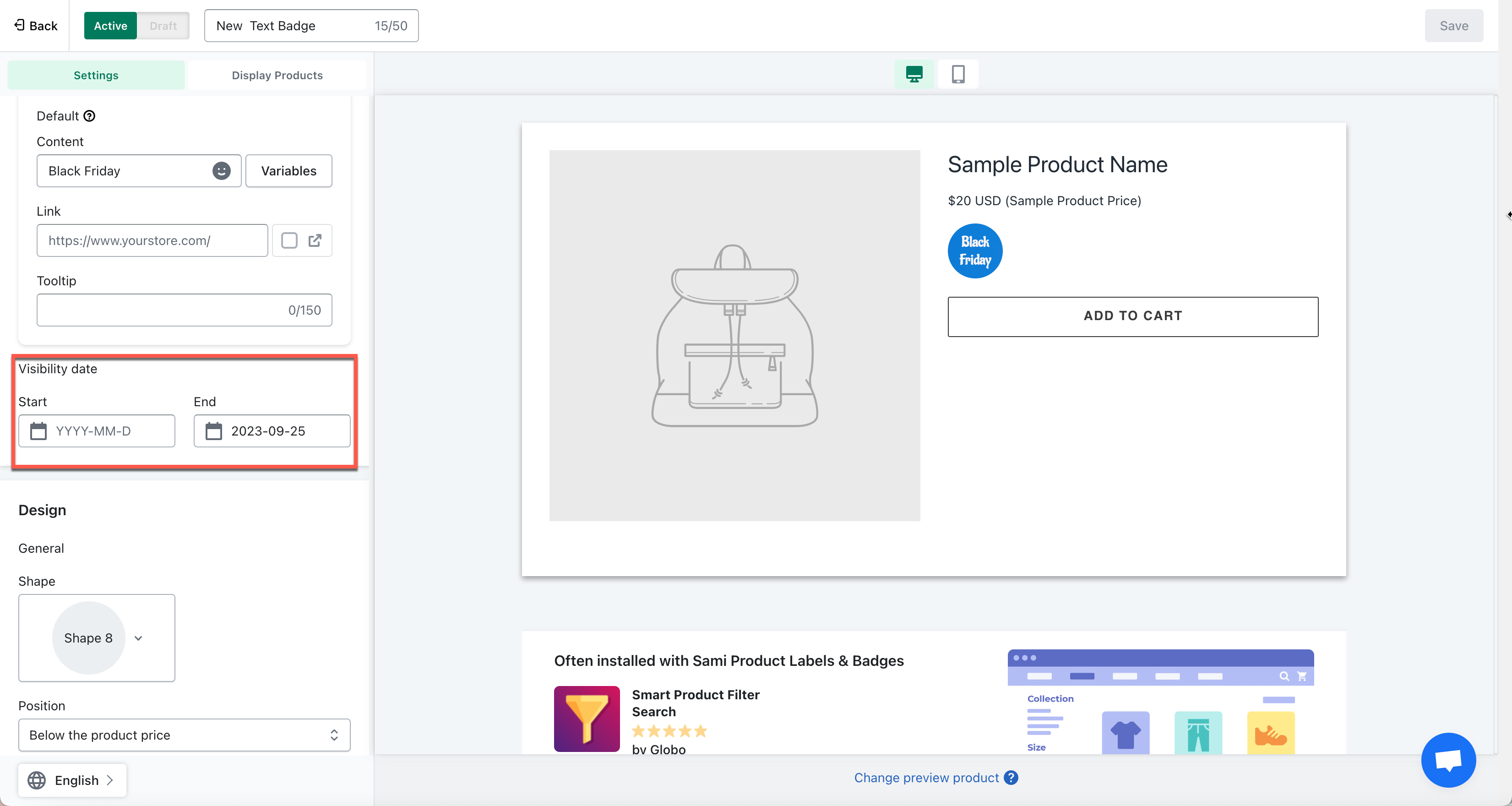Screen dimensions: 1512x806
Task: Open the emoji picker in Content
Action: [221, 171]
